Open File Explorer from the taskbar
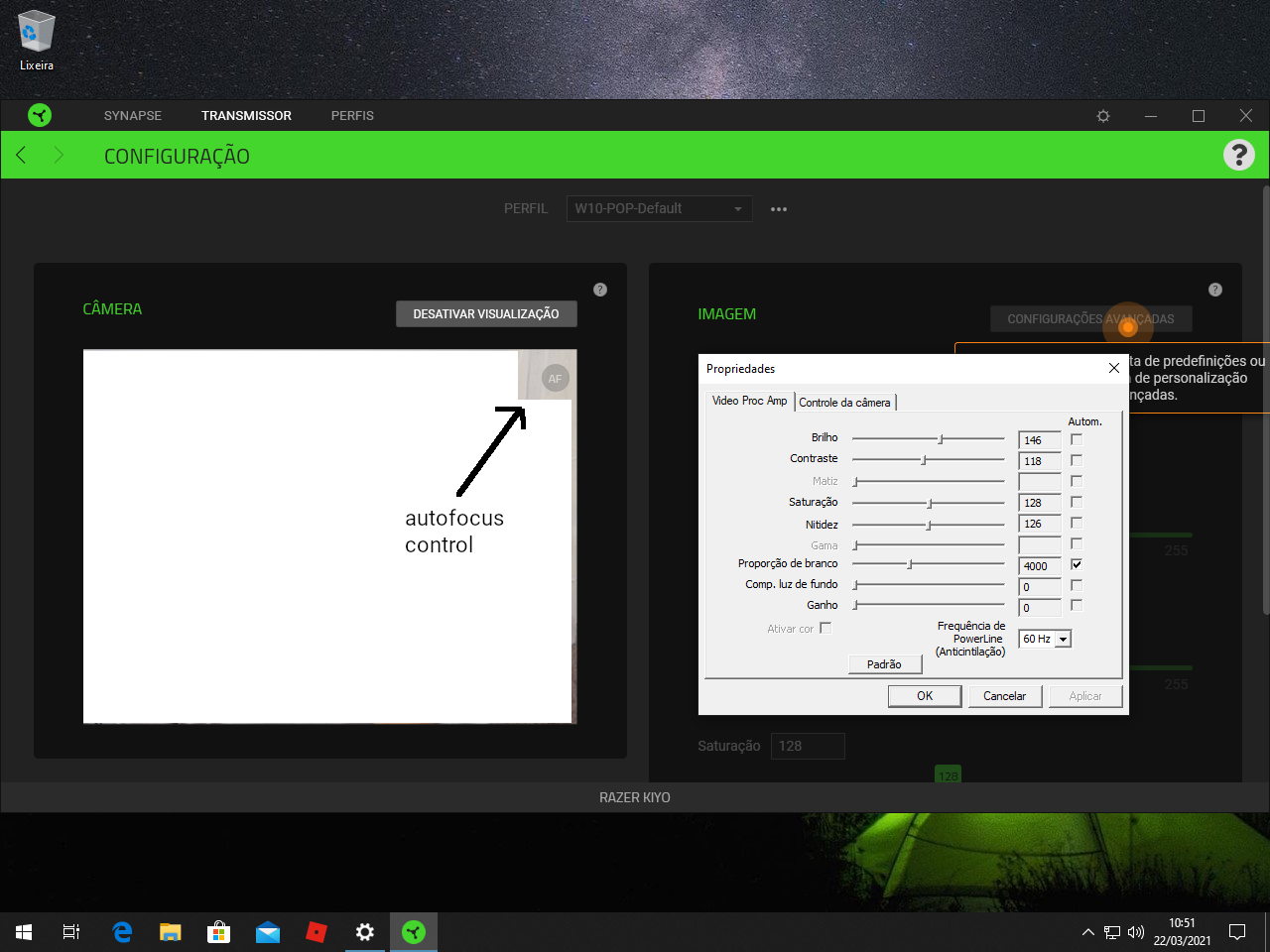This screenshot has width=1270, height=952. pyautogui.click(x=171, y=932)
